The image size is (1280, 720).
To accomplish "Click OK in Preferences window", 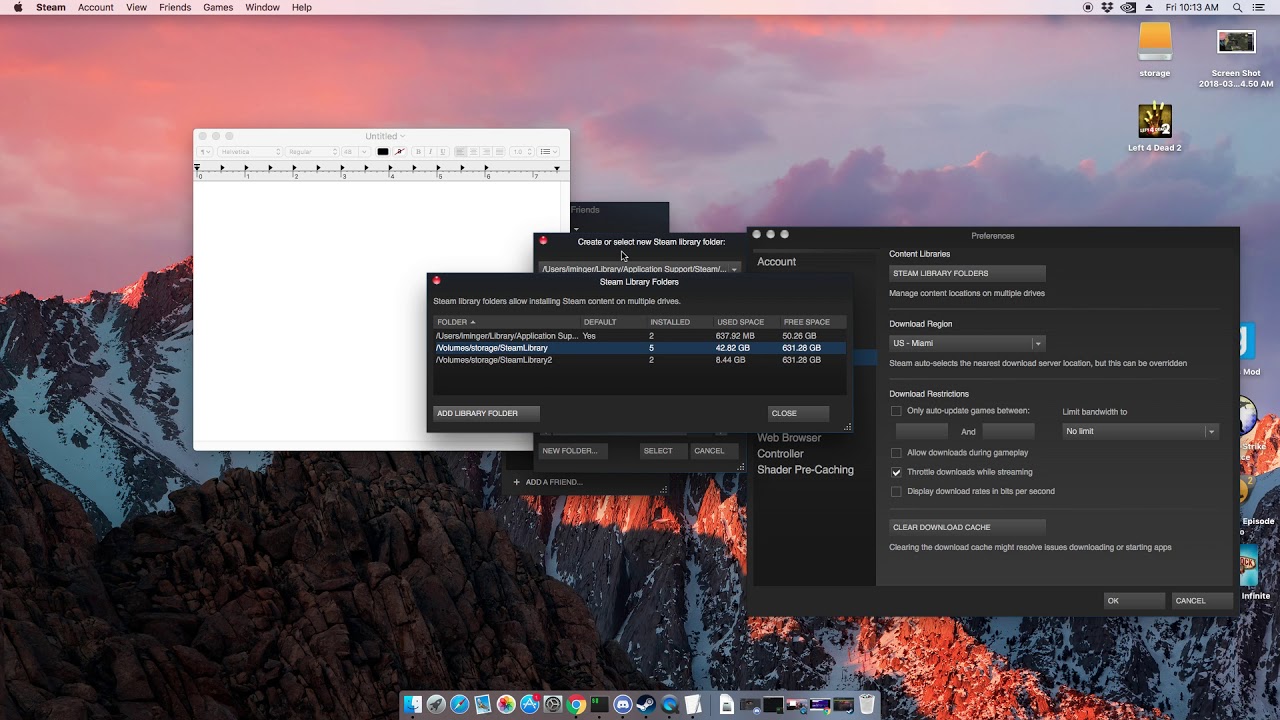I will (x=1134, y=601).
